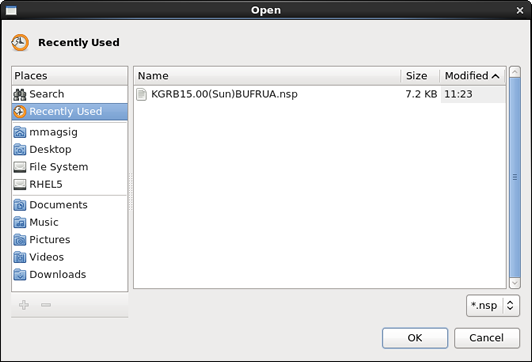532x362 pixels.
Task: Click the Pictures folder icon
Action: pos(20,240)
